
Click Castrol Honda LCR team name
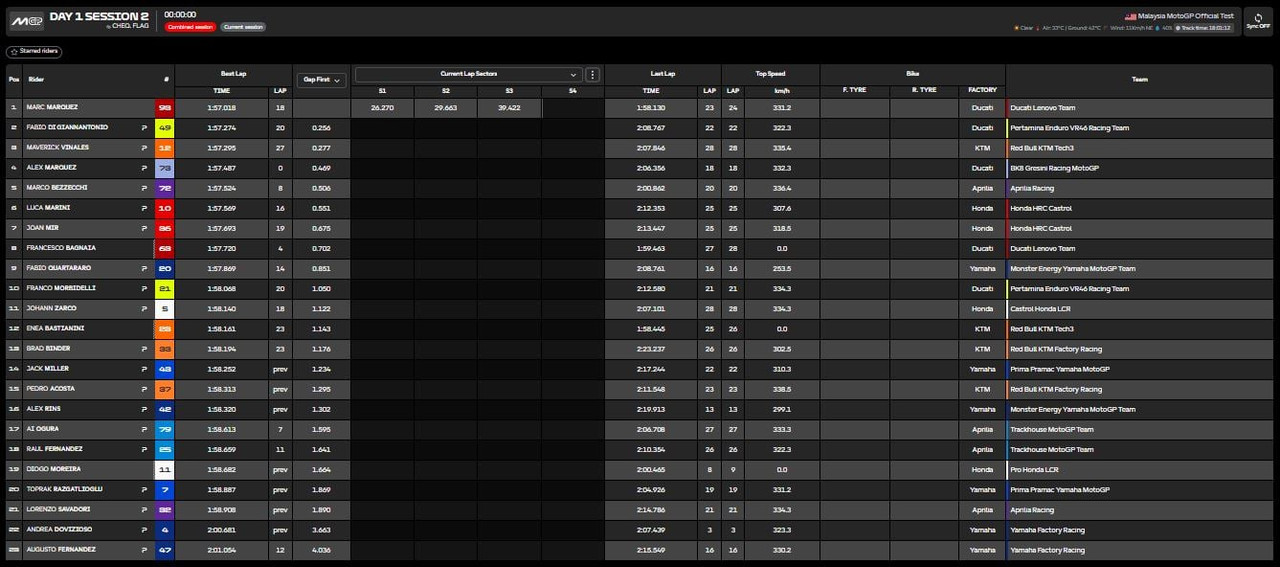[1040, 308]
